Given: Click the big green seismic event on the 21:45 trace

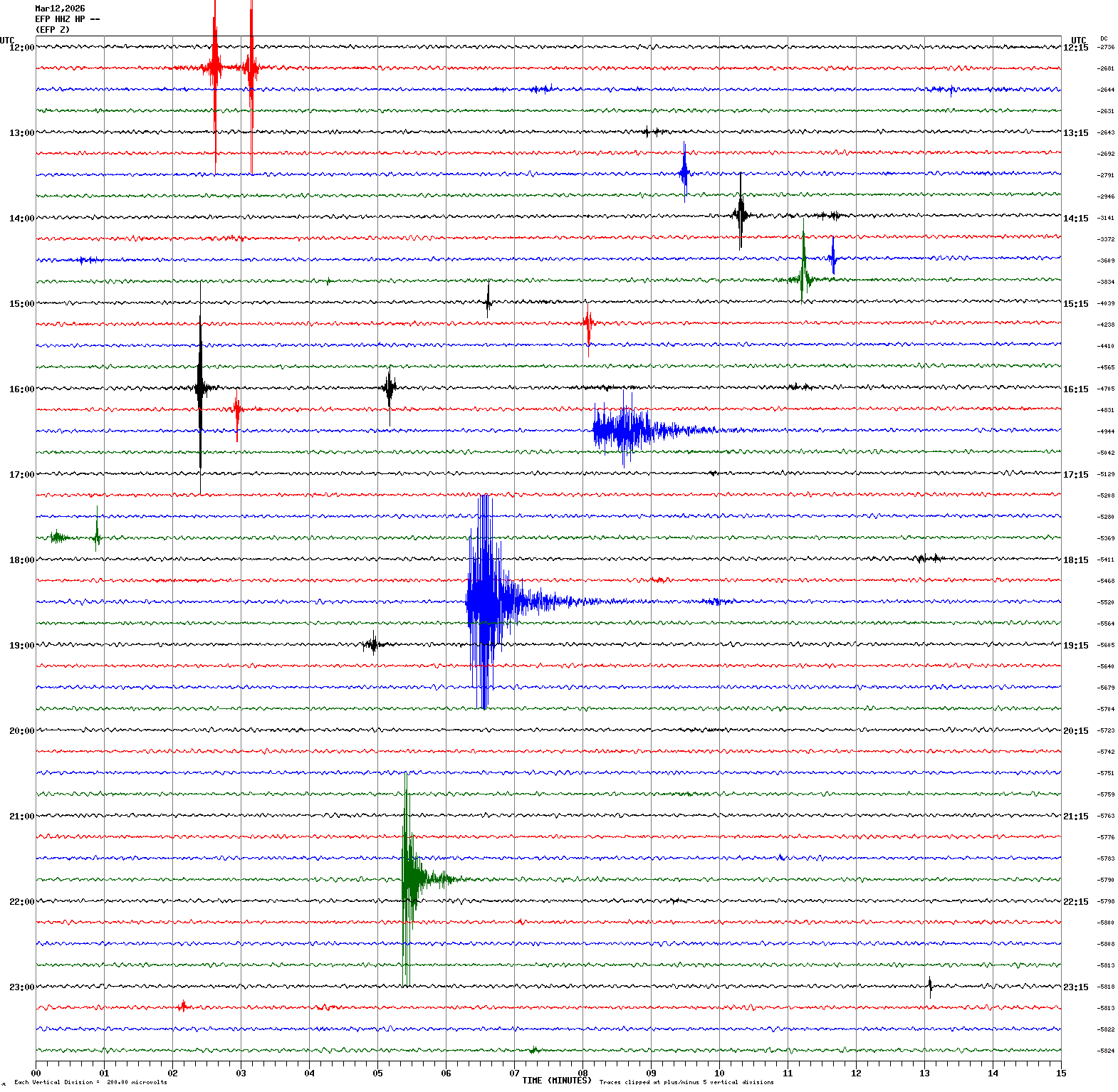Looking at the screenshot, I should (407, 879).
